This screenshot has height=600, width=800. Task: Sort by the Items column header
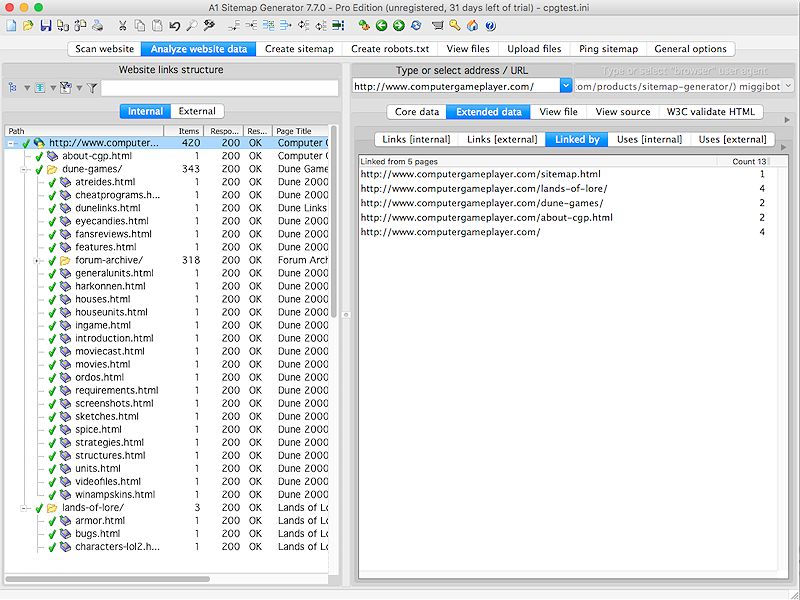(184, 131)
